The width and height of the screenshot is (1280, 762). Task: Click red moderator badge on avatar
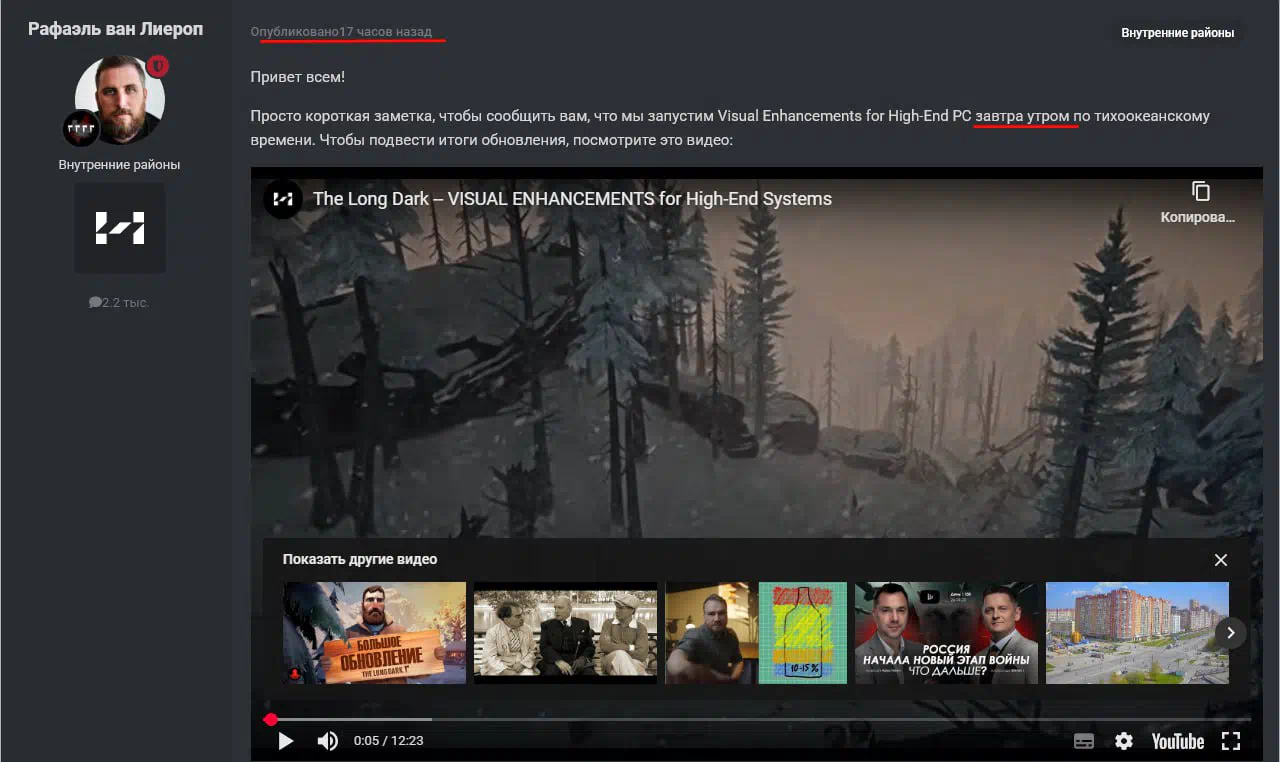158,66
